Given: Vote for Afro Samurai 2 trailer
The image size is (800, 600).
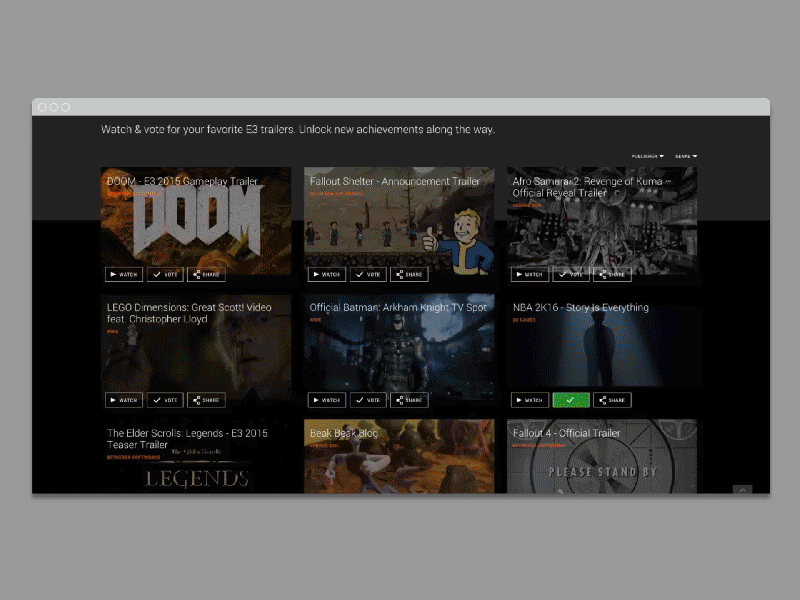Looking at the screenshot, I should click(571, 274).
